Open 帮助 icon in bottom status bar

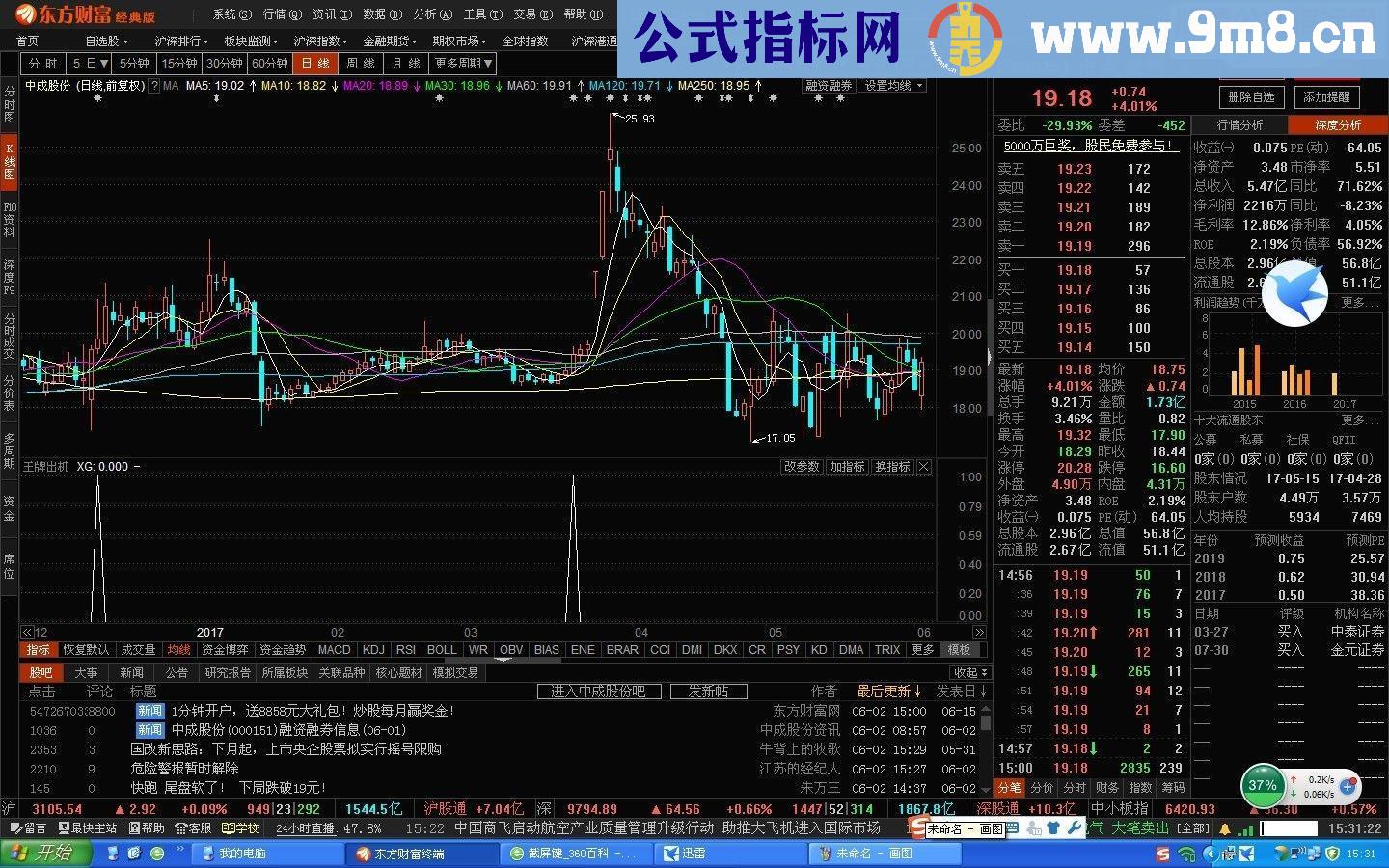[147, 828]
